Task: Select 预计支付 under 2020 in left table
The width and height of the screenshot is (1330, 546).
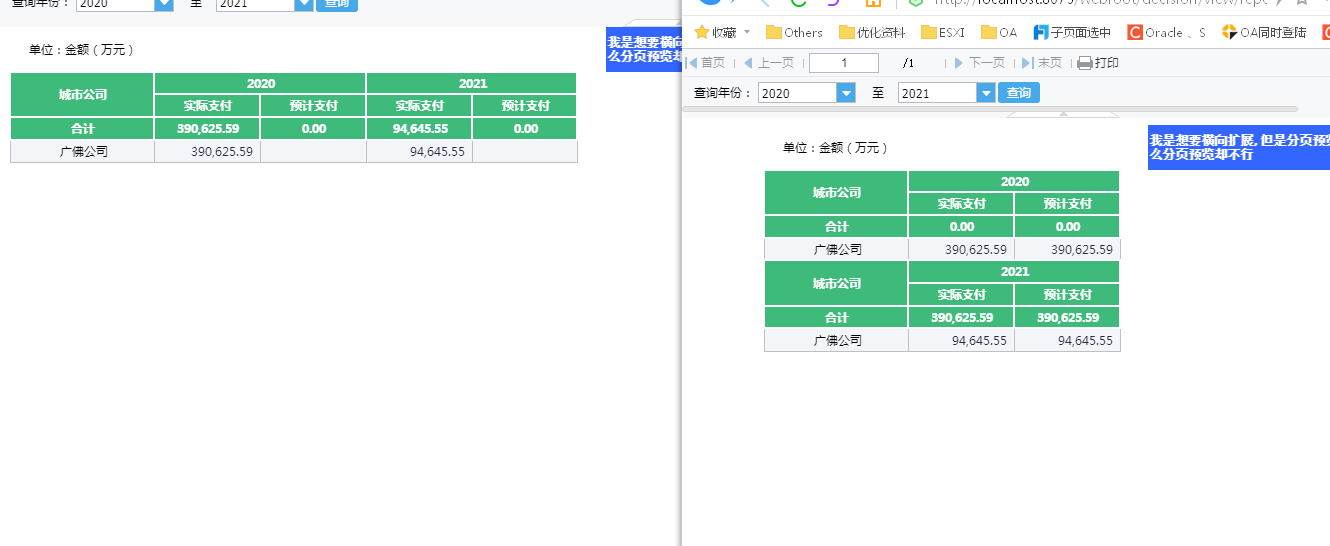Action: (313, 106)
